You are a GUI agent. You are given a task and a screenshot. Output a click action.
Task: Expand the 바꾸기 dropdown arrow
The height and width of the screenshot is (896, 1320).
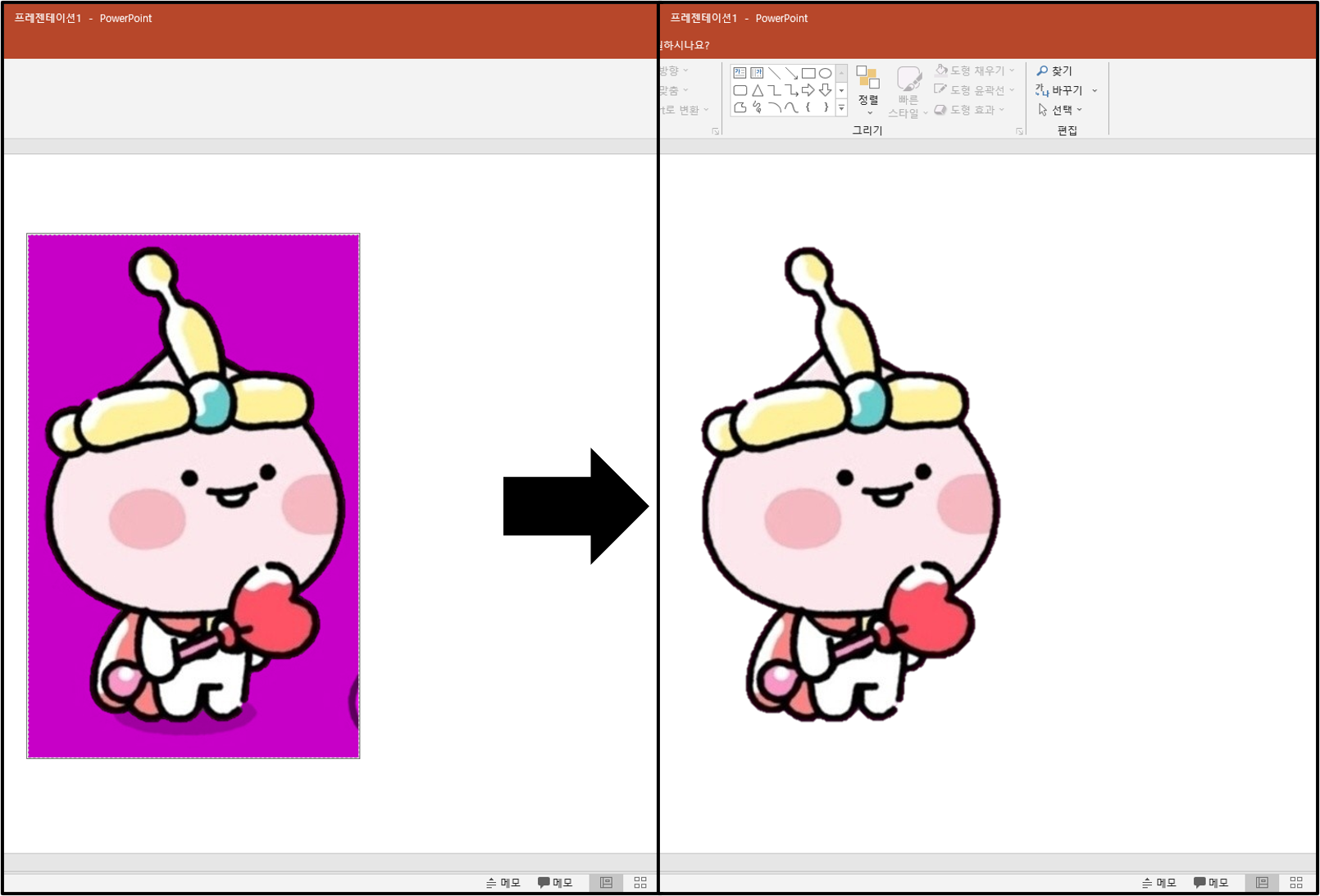click(x=1095, y=91)
